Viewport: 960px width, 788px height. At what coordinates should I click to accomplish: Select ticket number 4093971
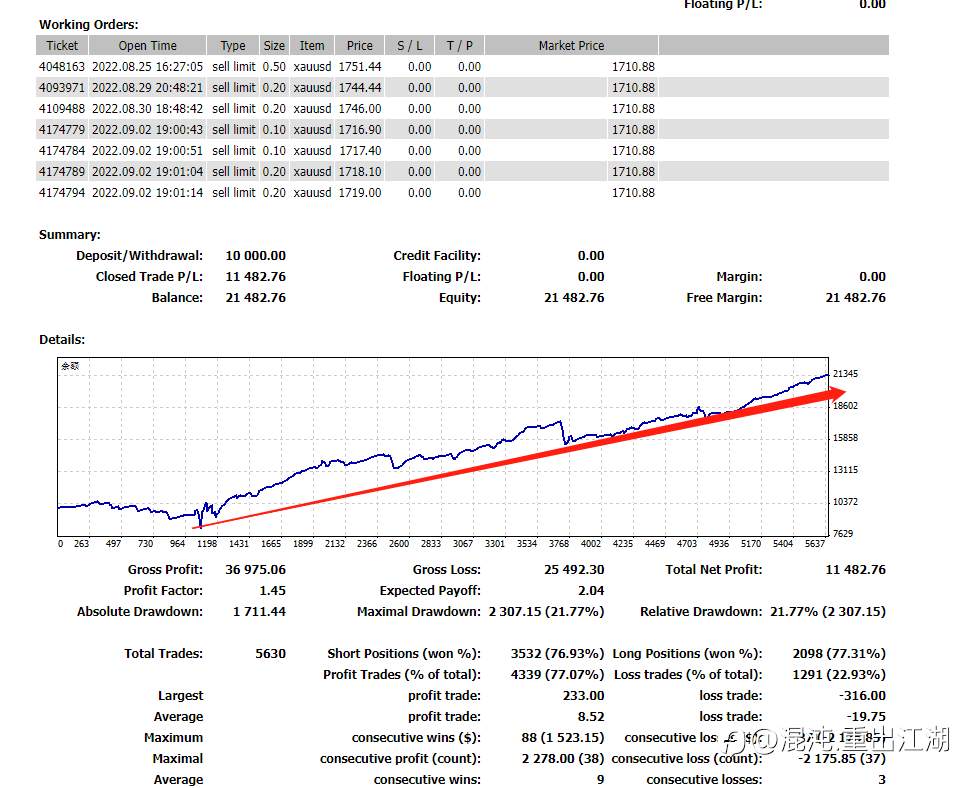(62, 88)
